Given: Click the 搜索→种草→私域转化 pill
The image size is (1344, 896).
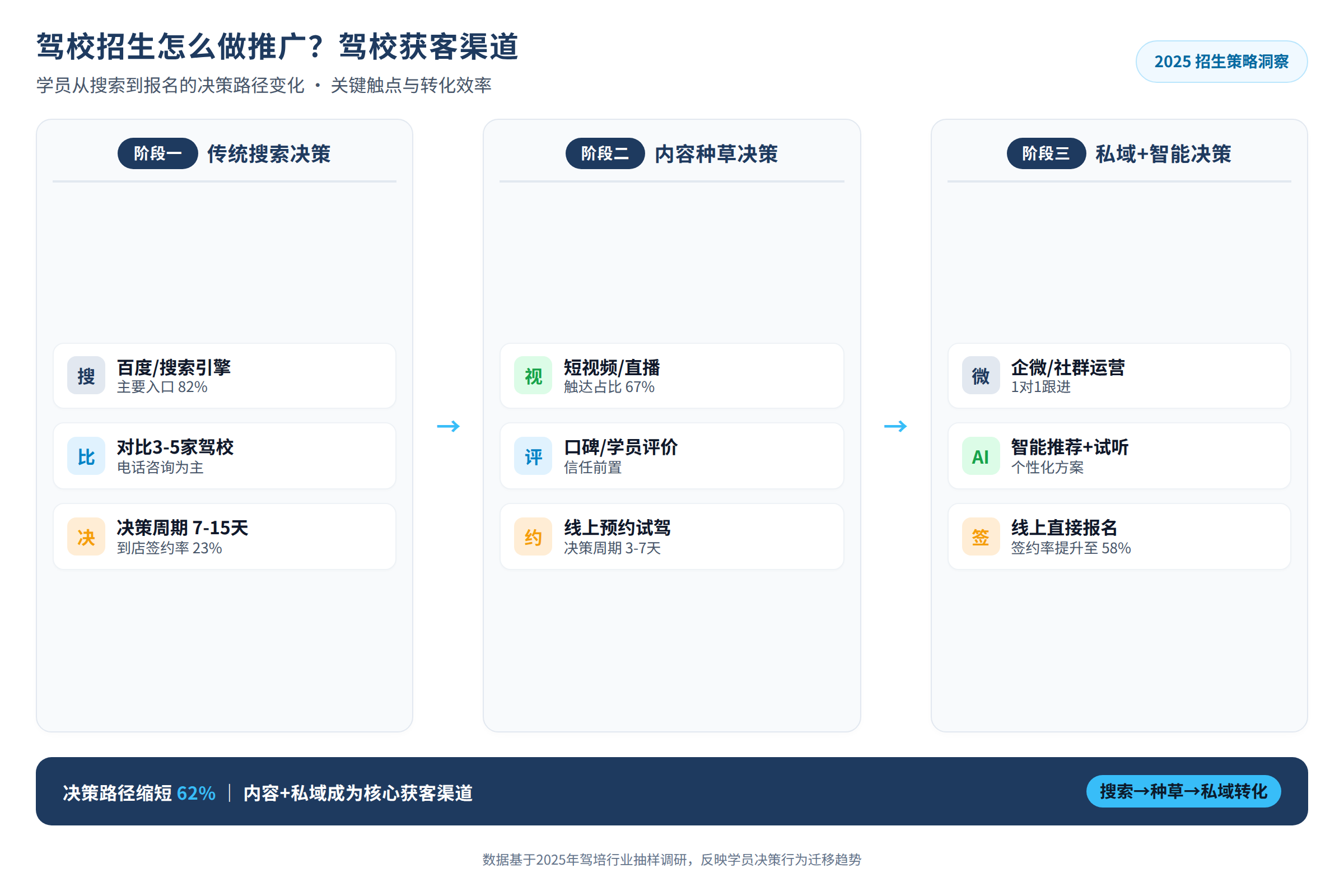Looking at the screenshot, I should point(1183,791).
